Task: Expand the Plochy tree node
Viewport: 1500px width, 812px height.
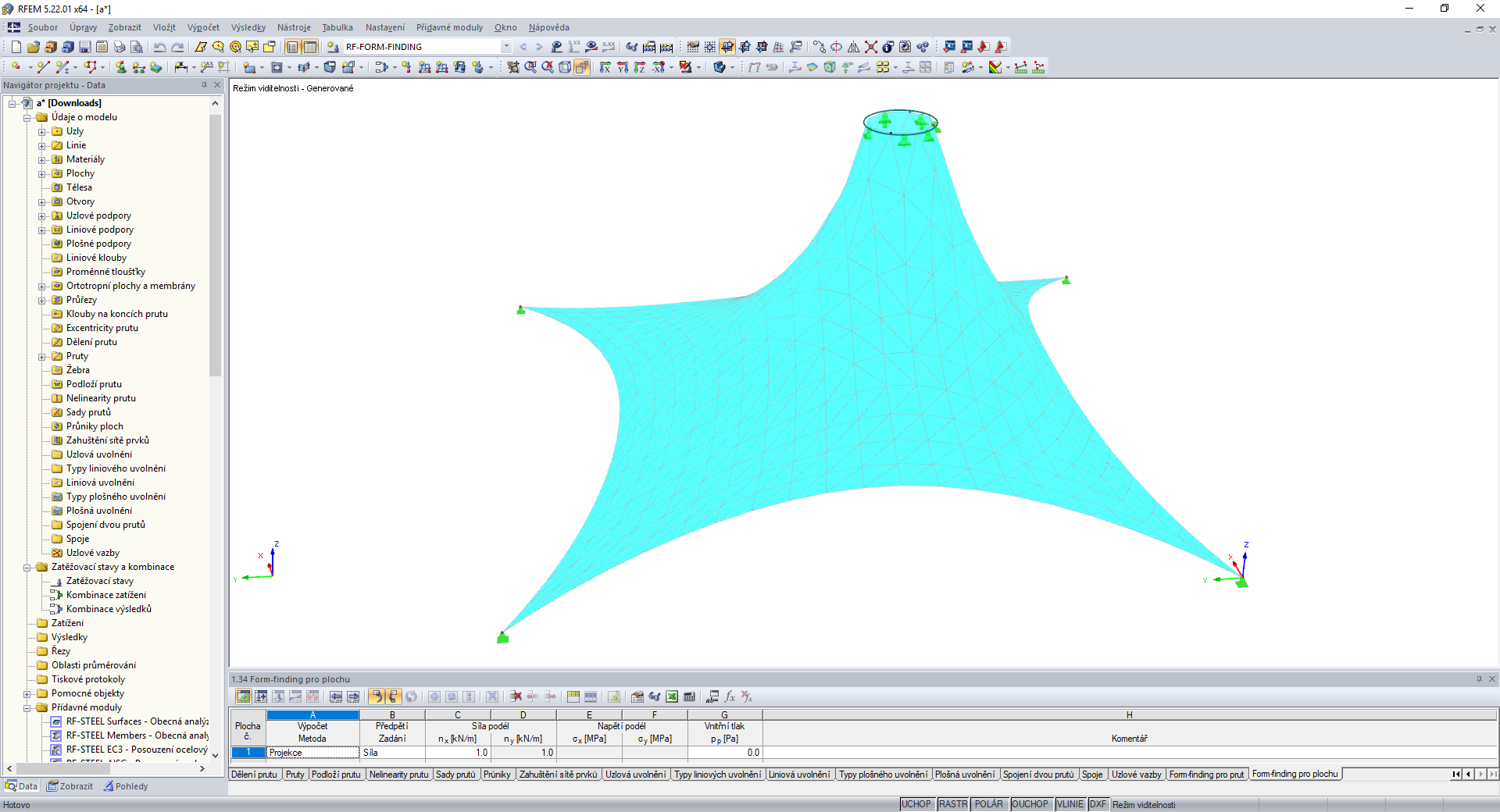Action: (x=42, y=173)
